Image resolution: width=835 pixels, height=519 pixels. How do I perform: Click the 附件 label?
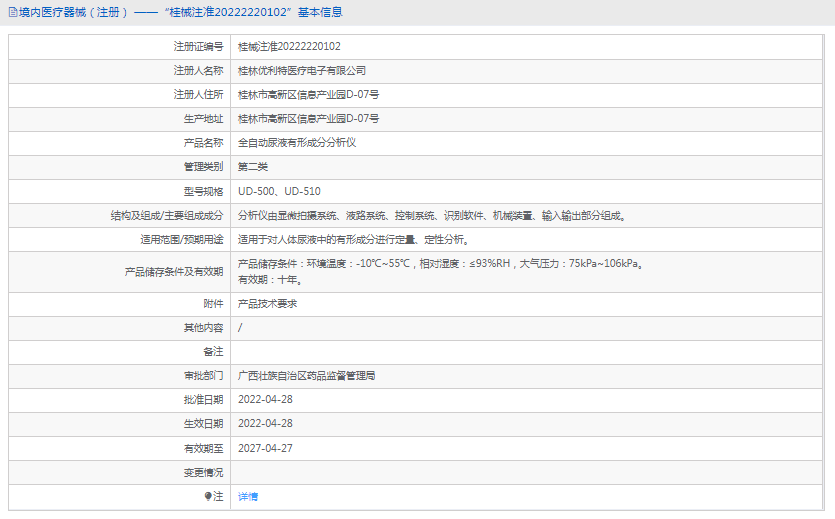(213, 303)
